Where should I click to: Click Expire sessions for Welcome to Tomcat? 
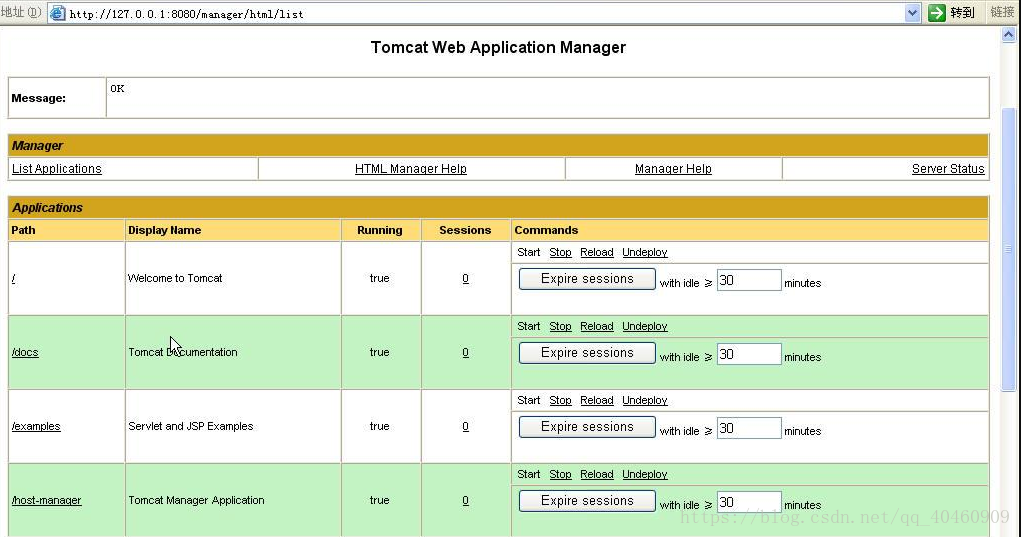pos(587,279)
